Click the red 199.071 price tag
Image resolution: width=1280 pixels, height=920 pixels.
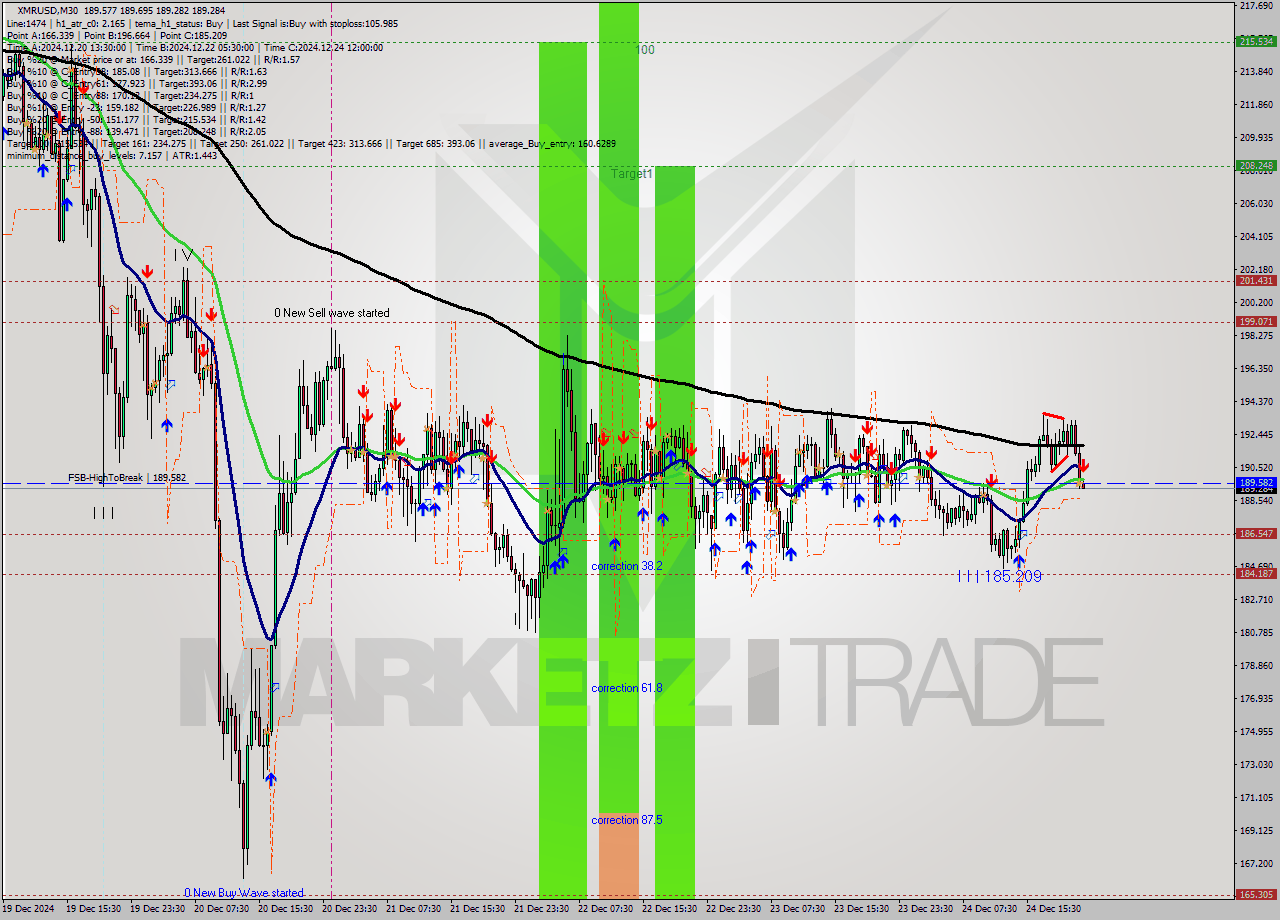1256,322
